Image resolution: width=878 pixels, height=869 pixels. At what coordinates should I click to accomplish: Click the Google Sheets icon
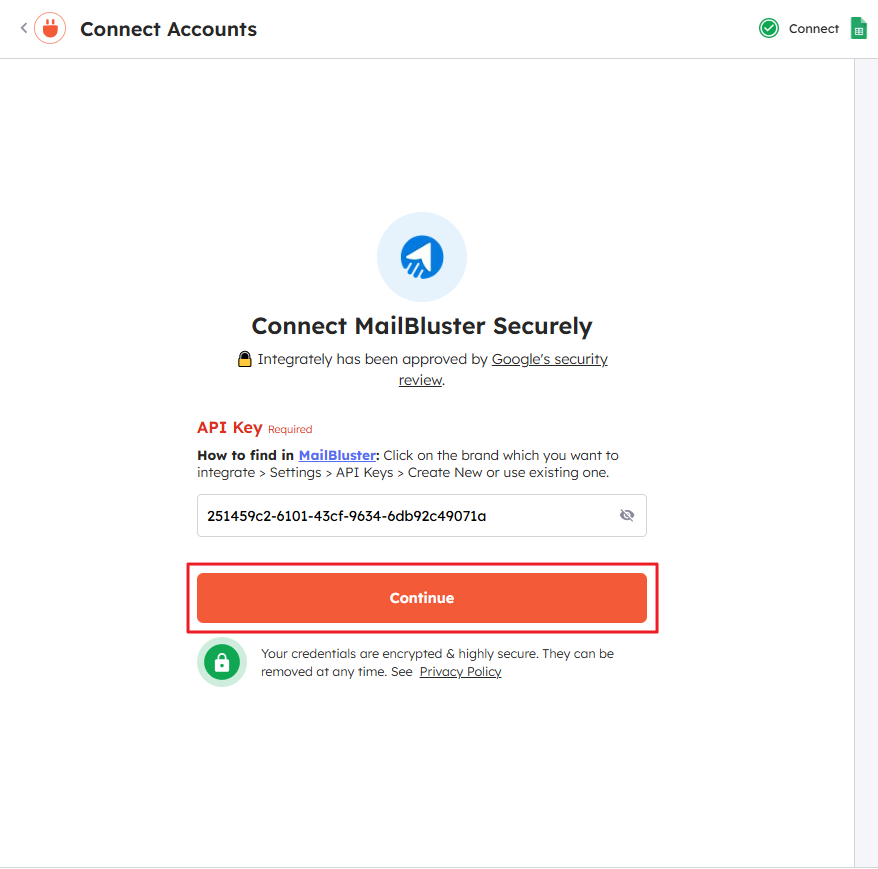tap(858, 29)
